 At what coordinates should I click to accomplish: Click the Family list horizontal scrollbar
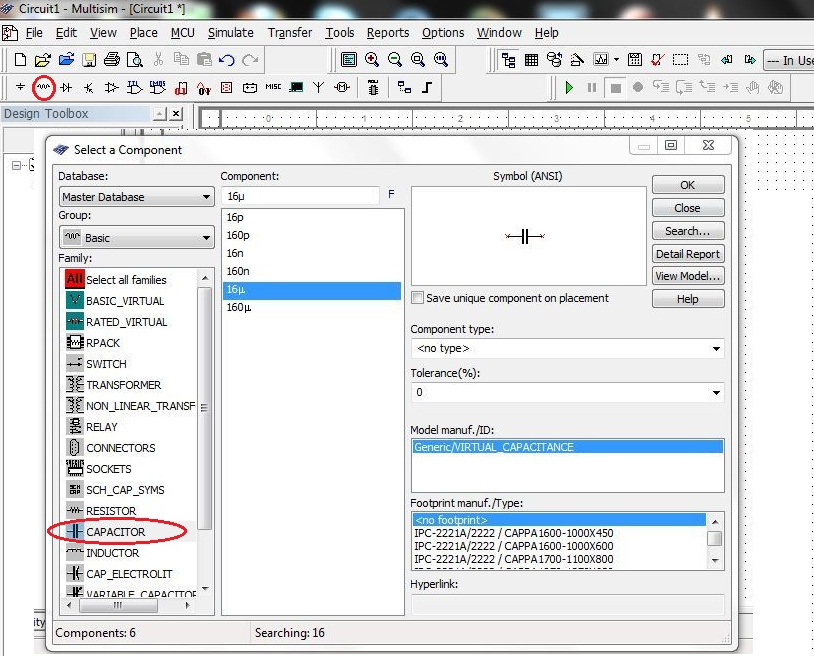coord(118,605)
